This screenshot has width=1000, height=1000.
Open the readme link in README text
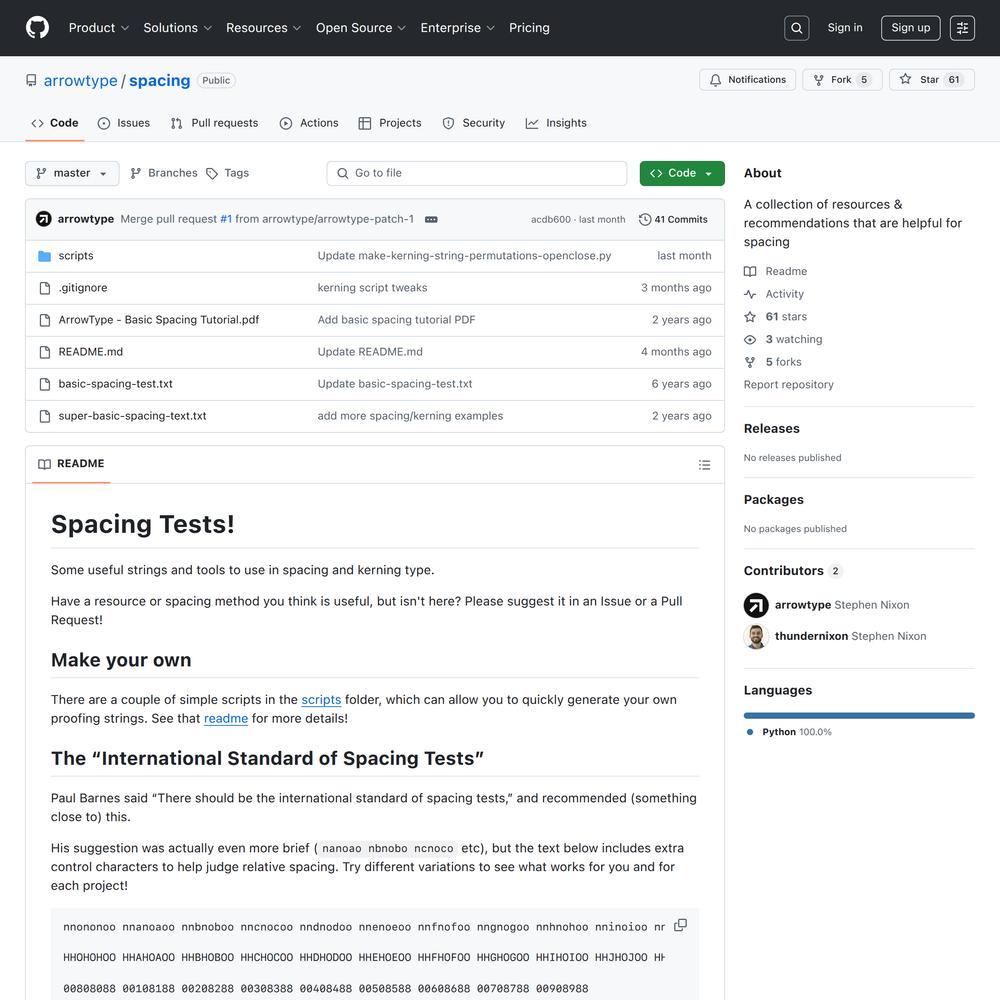coord(226,719)
